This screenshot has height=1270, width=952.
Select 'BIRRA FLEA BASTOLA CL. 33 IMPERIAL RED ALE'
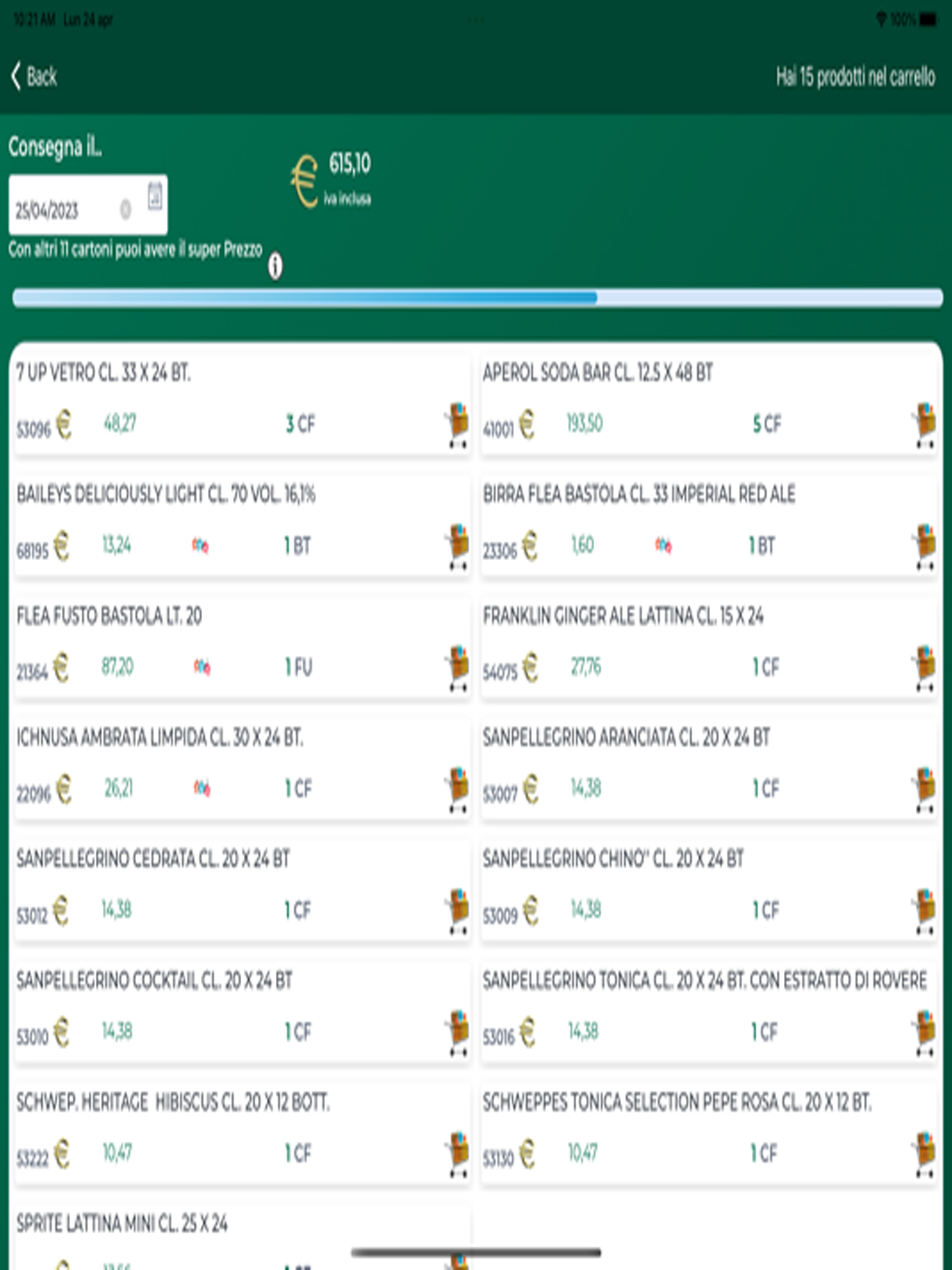point(639,494)
